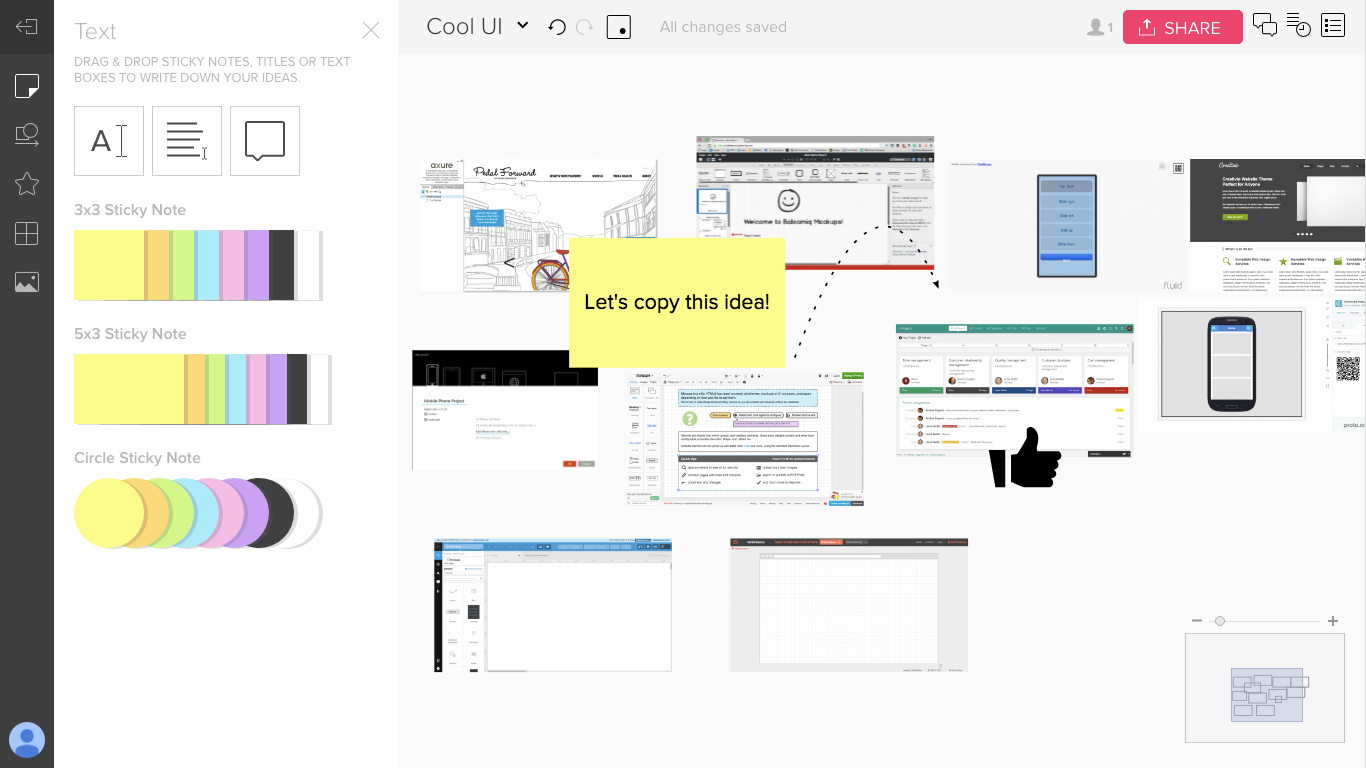Screen dimensions: 1366x768
Task: Open the grid templates sidebar icon
Action: tap(27, 233)
